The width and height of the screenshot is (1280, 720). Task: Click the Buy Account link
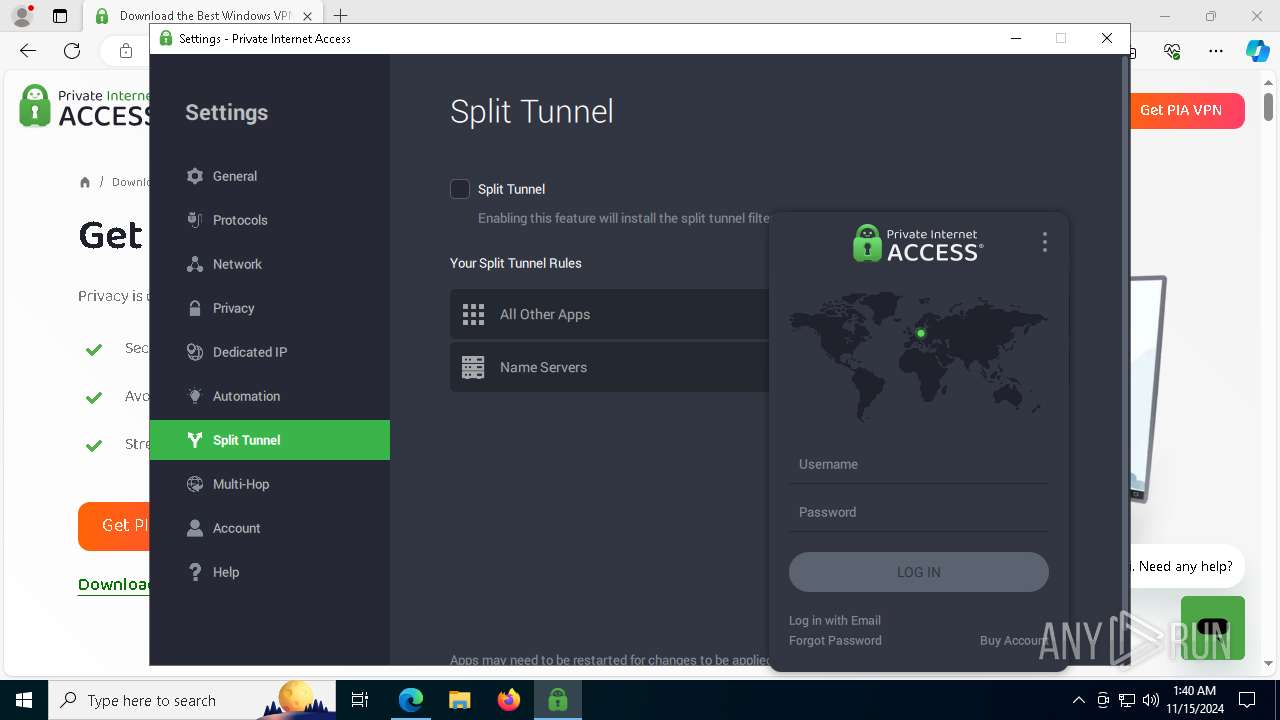tap(1014, 641)
